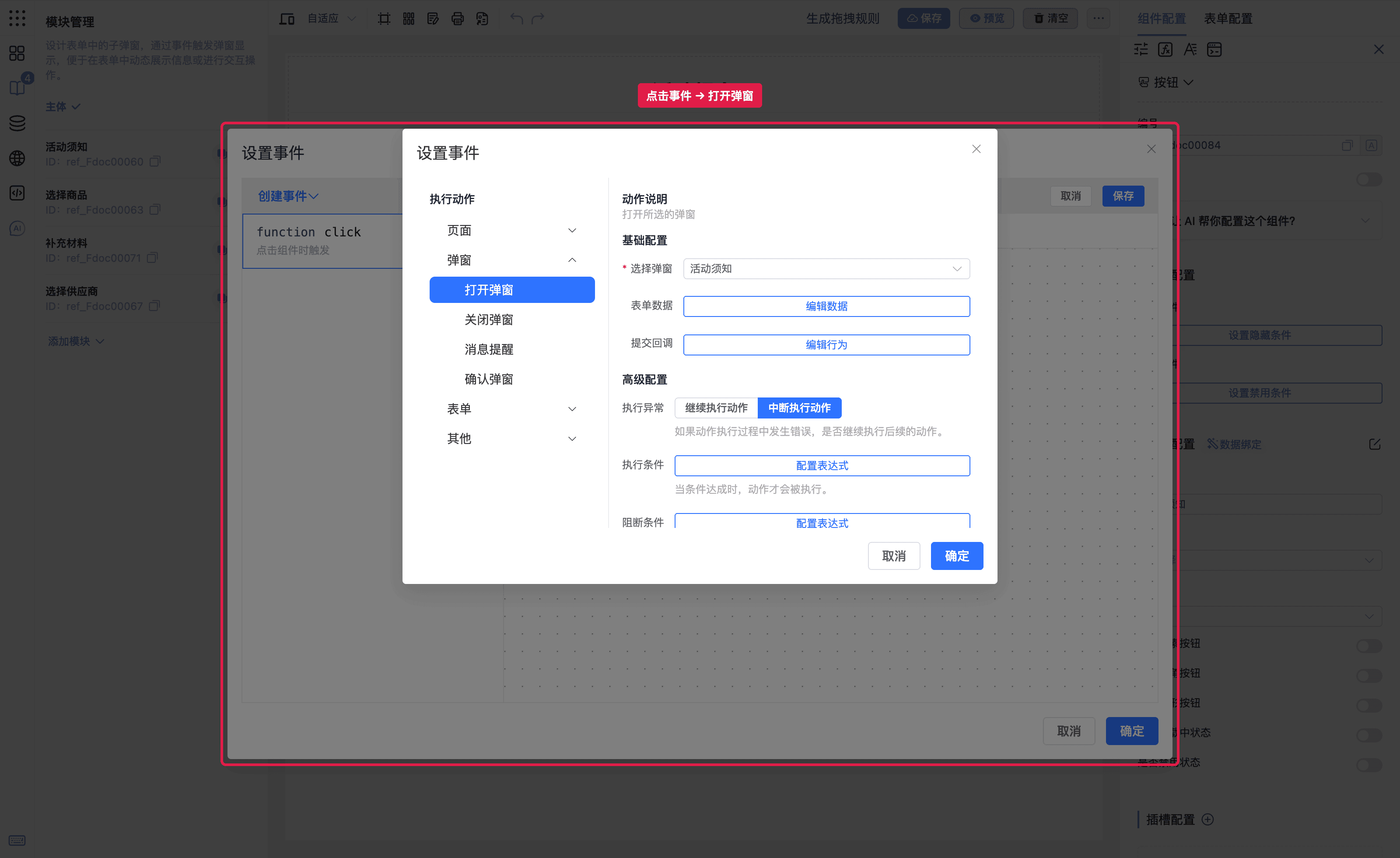Click the add slot plus icon beside 插槽配置
The image size is (1400, 858).
[1208, 819]
